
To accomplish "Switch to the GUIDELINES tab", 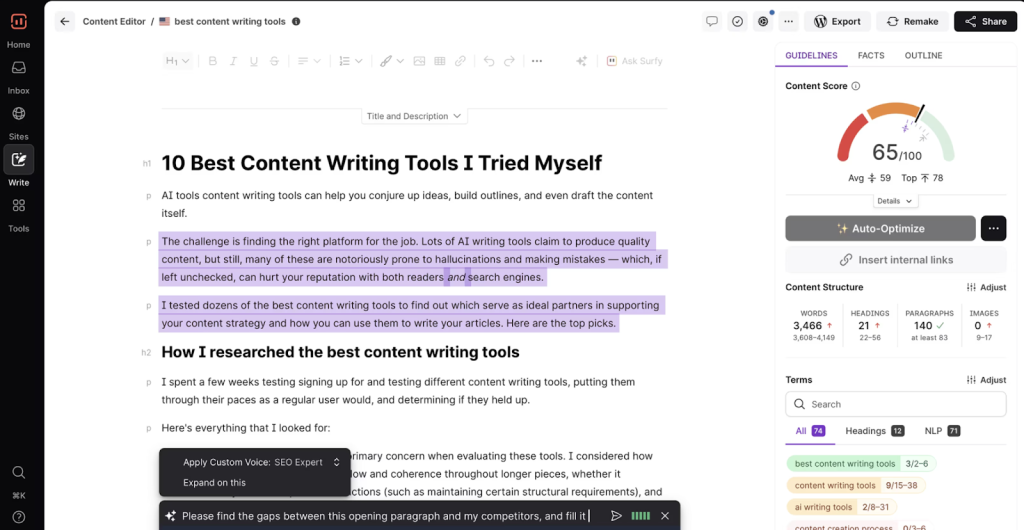I will click(811, 55).
